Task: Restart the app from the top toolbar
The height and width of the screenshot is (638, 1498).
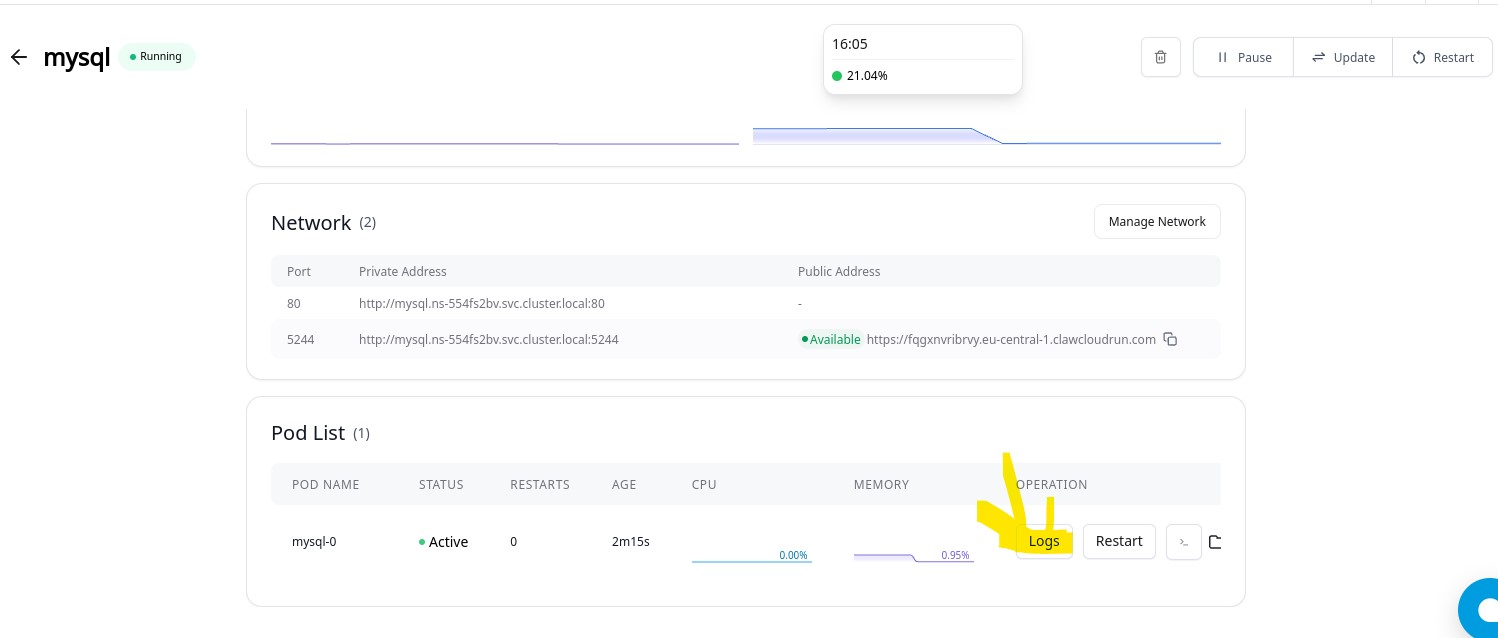Action: click(x=1442, y=58)
